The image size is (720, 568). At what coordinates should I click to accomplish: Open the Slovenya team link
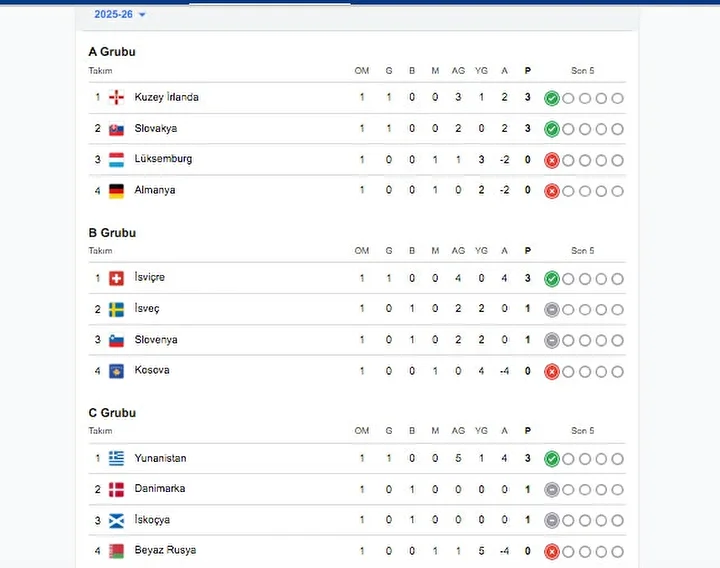[x=156, y=340]
